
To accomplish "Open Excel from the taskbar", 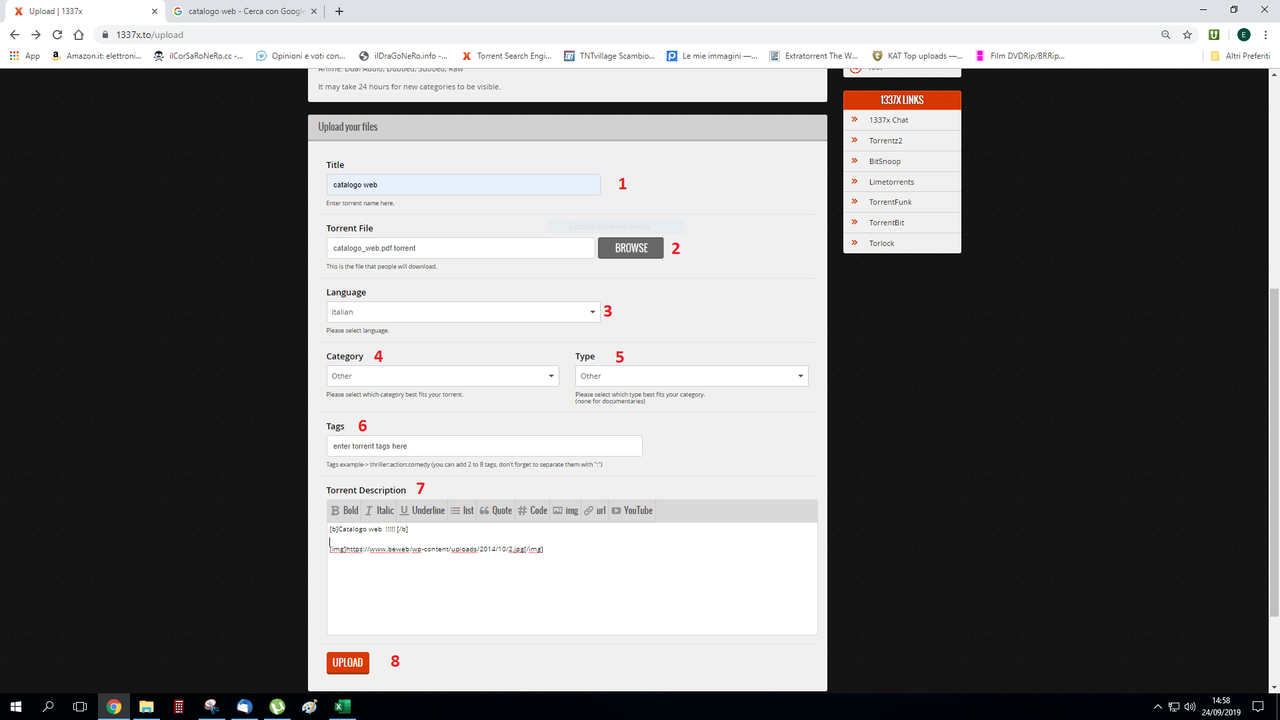I will tap(342, 706).
